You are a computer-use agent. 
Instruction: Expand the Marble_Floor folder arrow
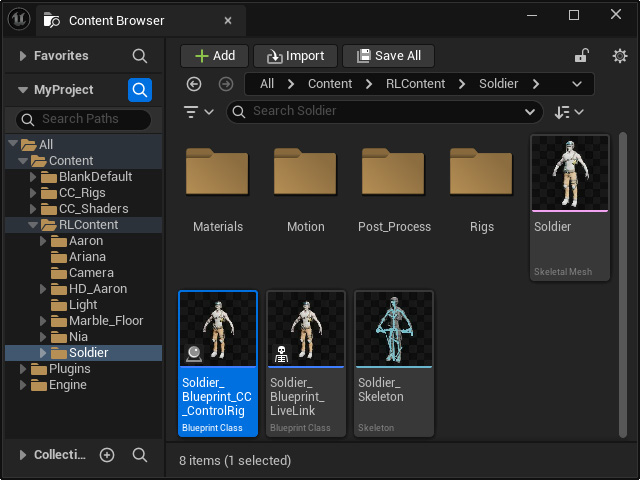43,321
